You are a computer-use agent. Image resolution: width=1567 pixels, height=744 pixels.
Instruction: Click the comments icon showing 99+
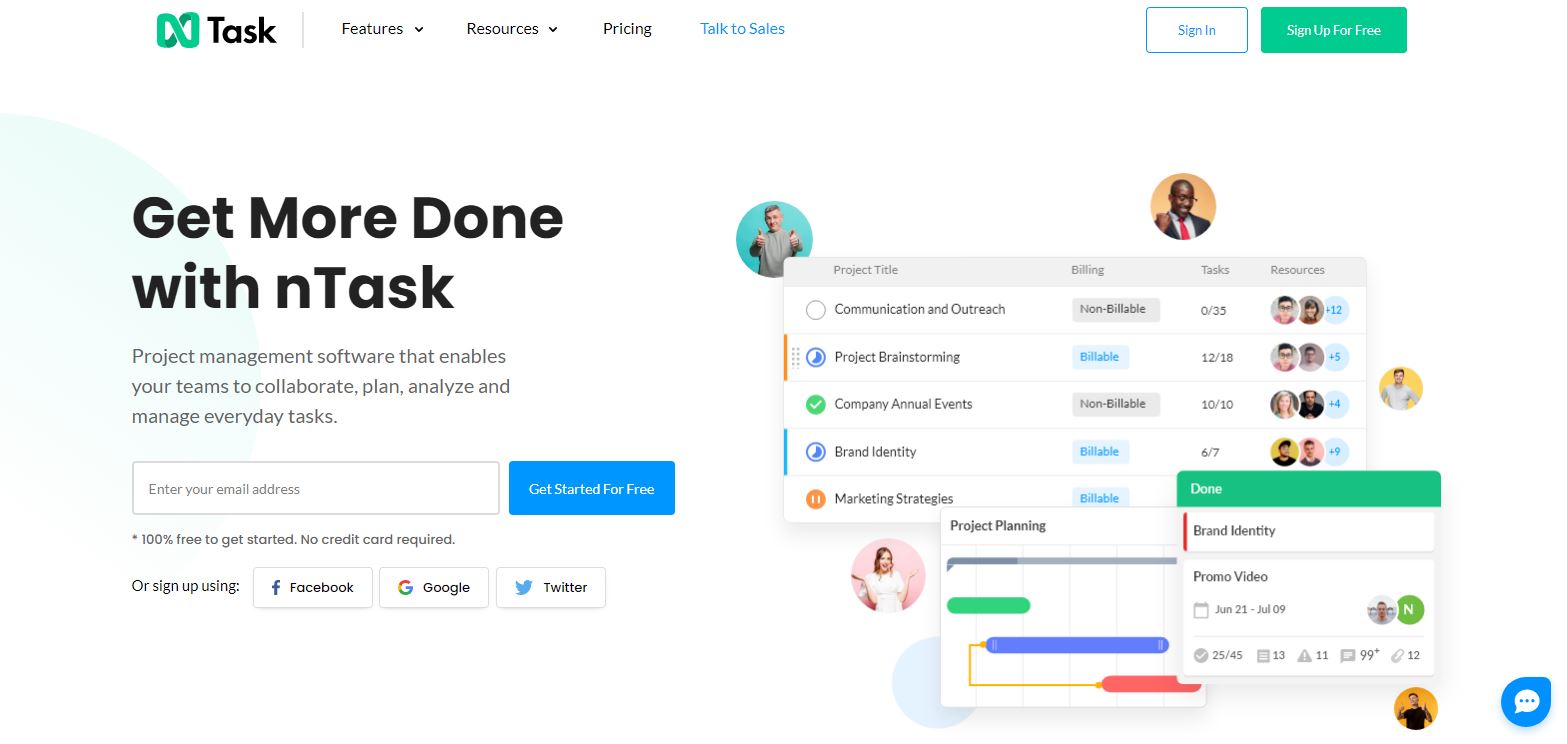tap(1347, 656)
